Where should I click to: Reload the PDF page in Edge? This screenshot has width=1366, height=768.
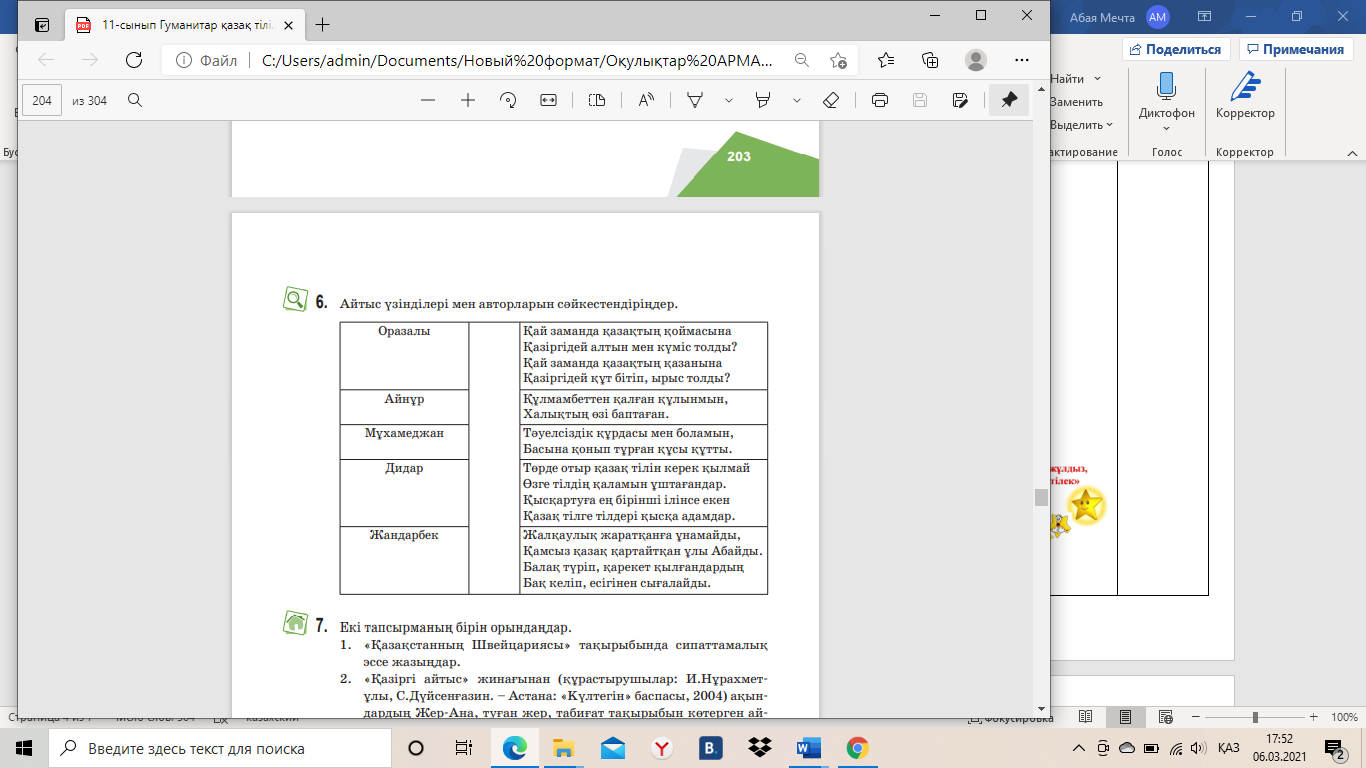coord(133,60)
